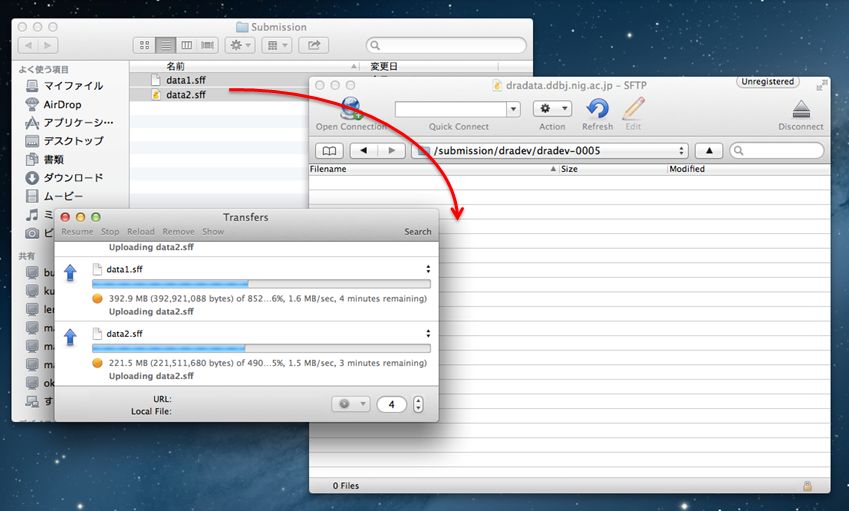Click the Disconnect eject icon
This screenshot has width=849, height=511.
point(800,108)
